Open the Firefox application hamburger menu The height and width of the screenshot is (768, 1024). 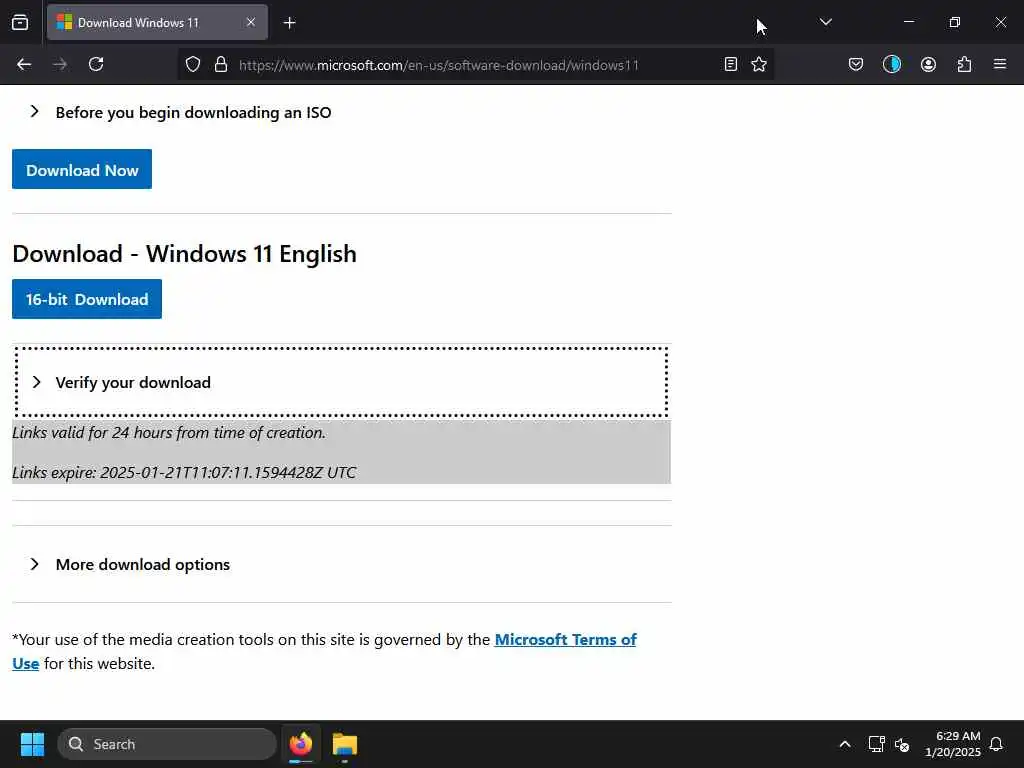tap(1000, 64)
